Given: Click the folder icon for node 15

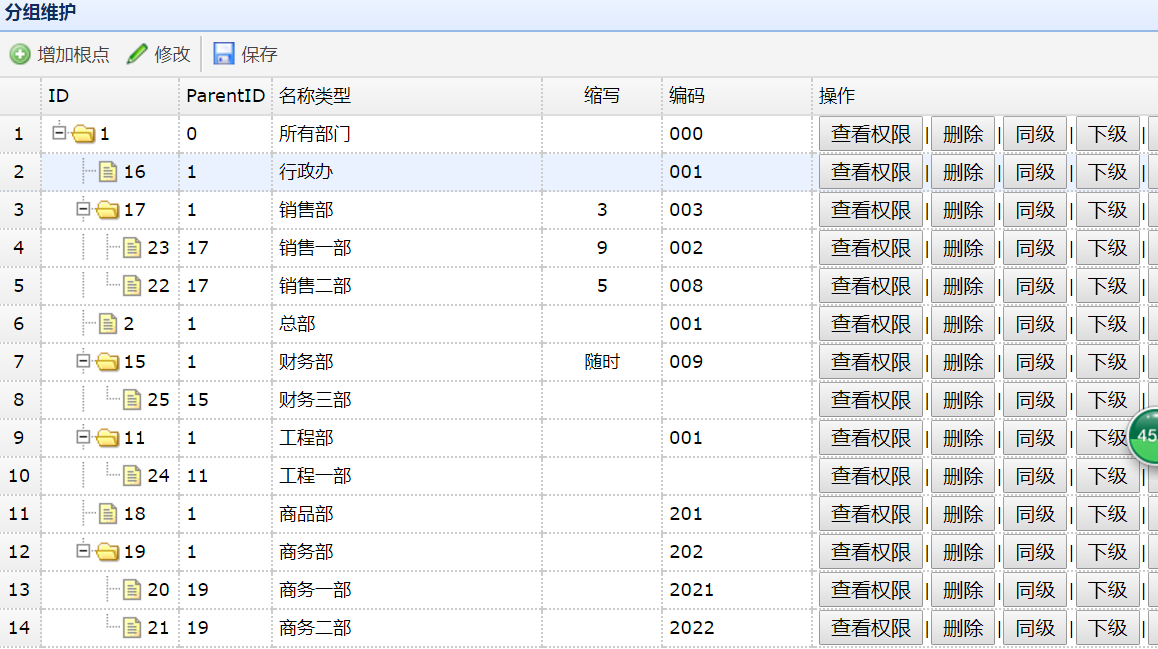Looking at the screenshot, I should click(107, 362).
